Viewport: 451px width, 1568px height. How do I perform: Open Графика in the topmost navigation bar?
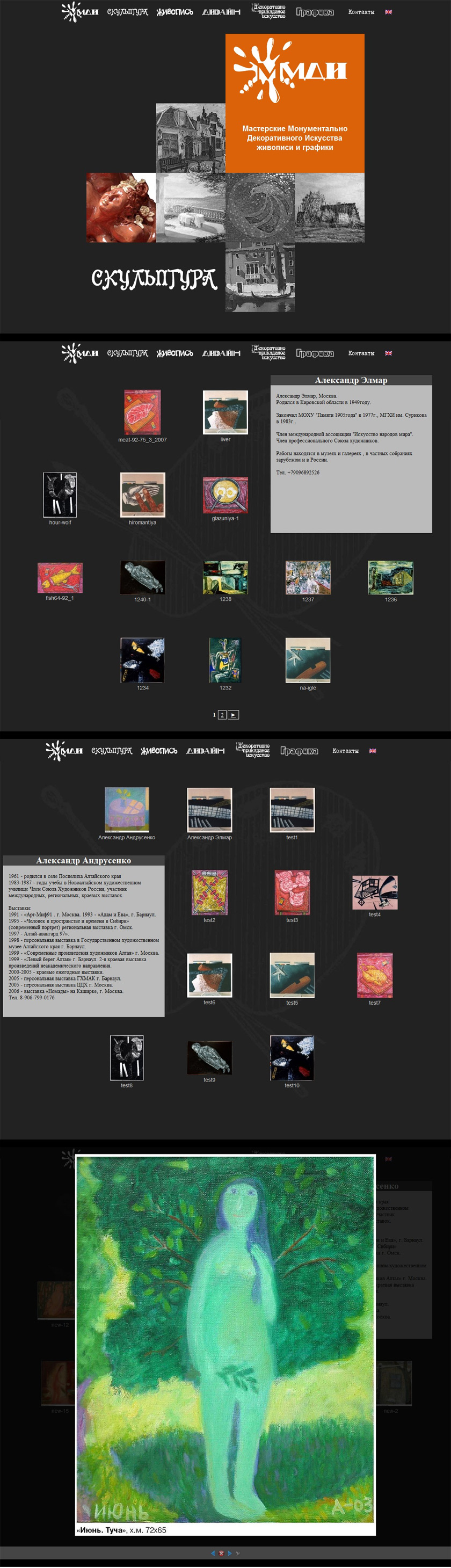click(315, 12)
